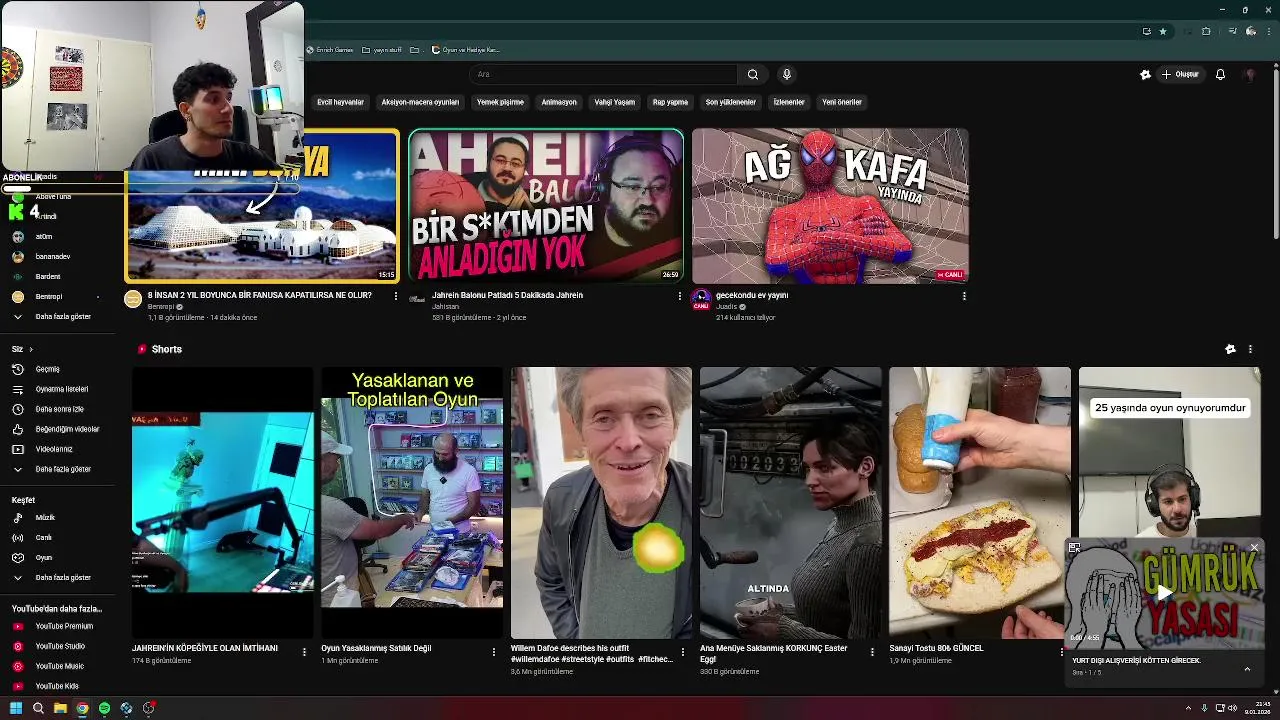Open options menu for 8 İNSAN video
1280x720 pixels.
click(x=396, y=296)
